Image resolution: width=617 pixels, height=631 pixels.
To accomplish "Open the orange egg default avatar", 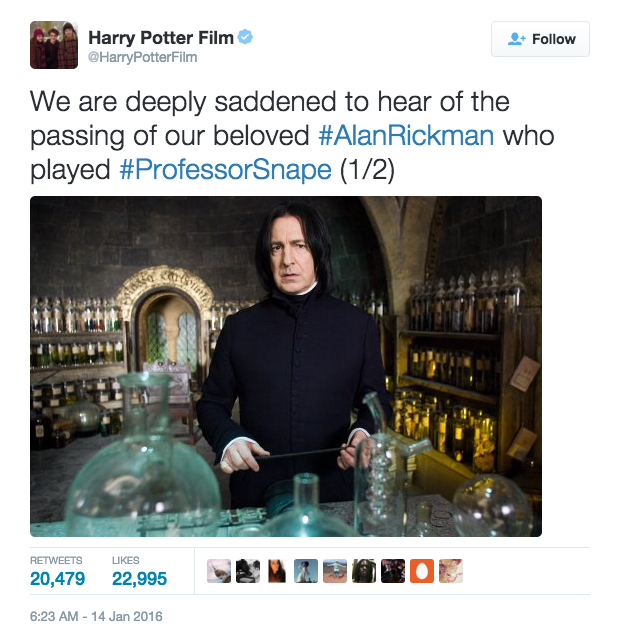I will [x=422, y=571].
